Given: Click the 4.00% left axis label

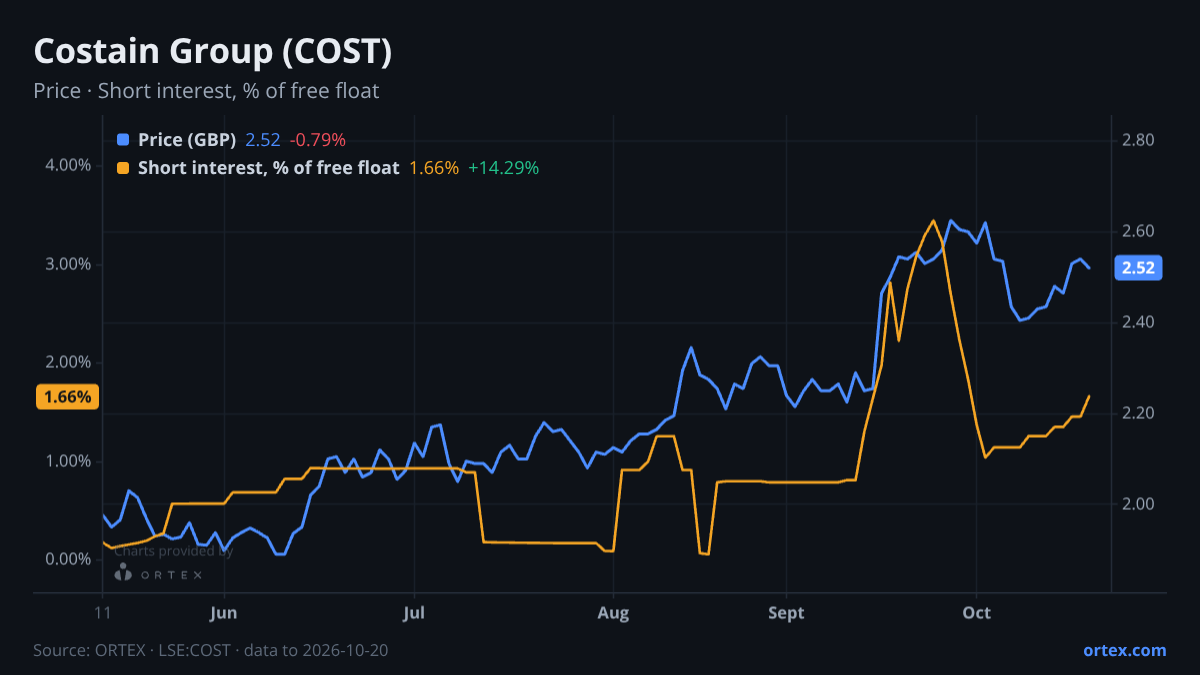Looking at the screenshot, I should click(x=68, y=165).
